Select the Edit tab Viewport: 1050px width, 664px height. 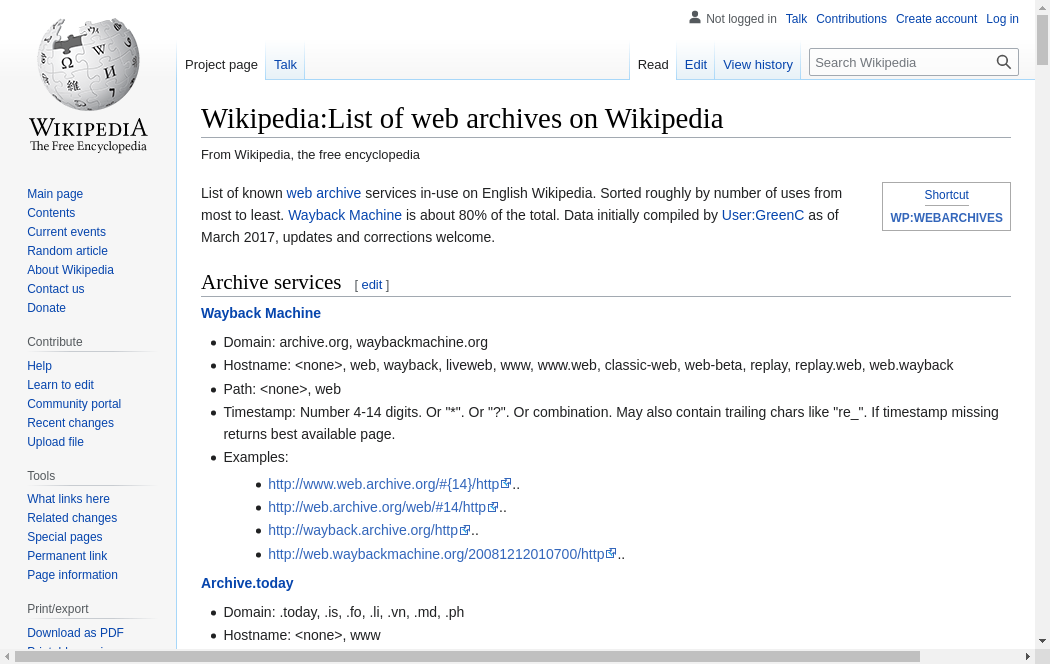[x=695, y=64]
